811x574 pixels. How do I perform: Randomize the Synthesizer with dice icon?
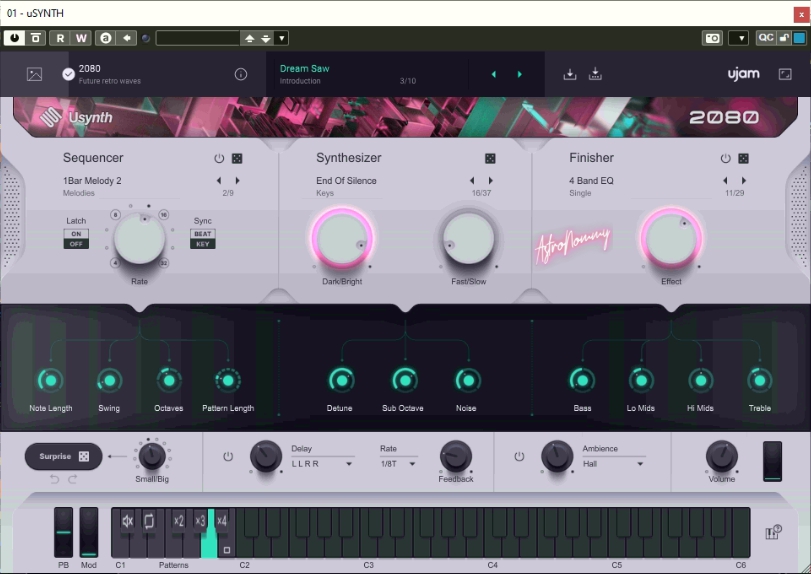490,159
